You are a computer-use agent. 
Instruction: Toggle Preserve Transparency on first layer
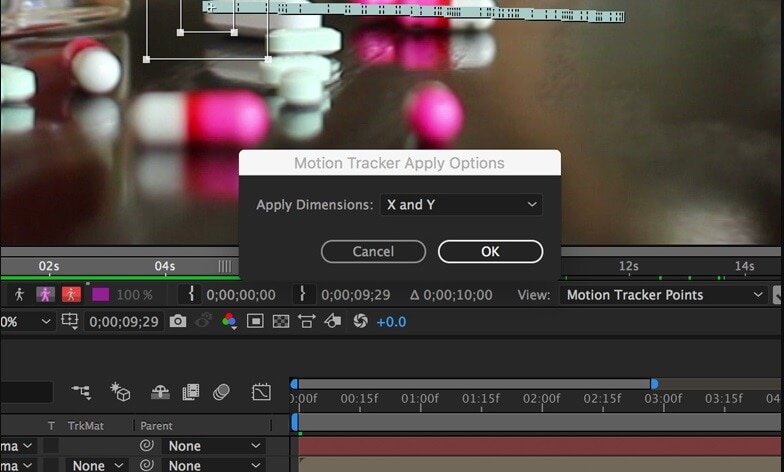(51, 446)
